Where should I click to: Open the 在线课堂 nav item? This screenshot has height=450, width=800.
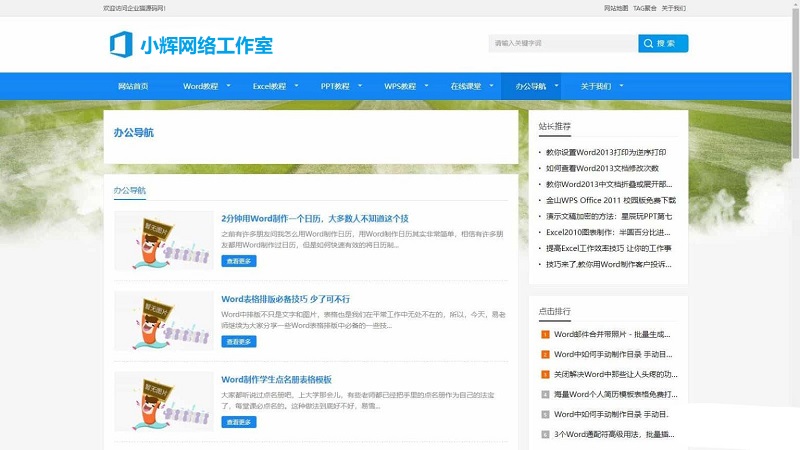(x=466, y=86)
